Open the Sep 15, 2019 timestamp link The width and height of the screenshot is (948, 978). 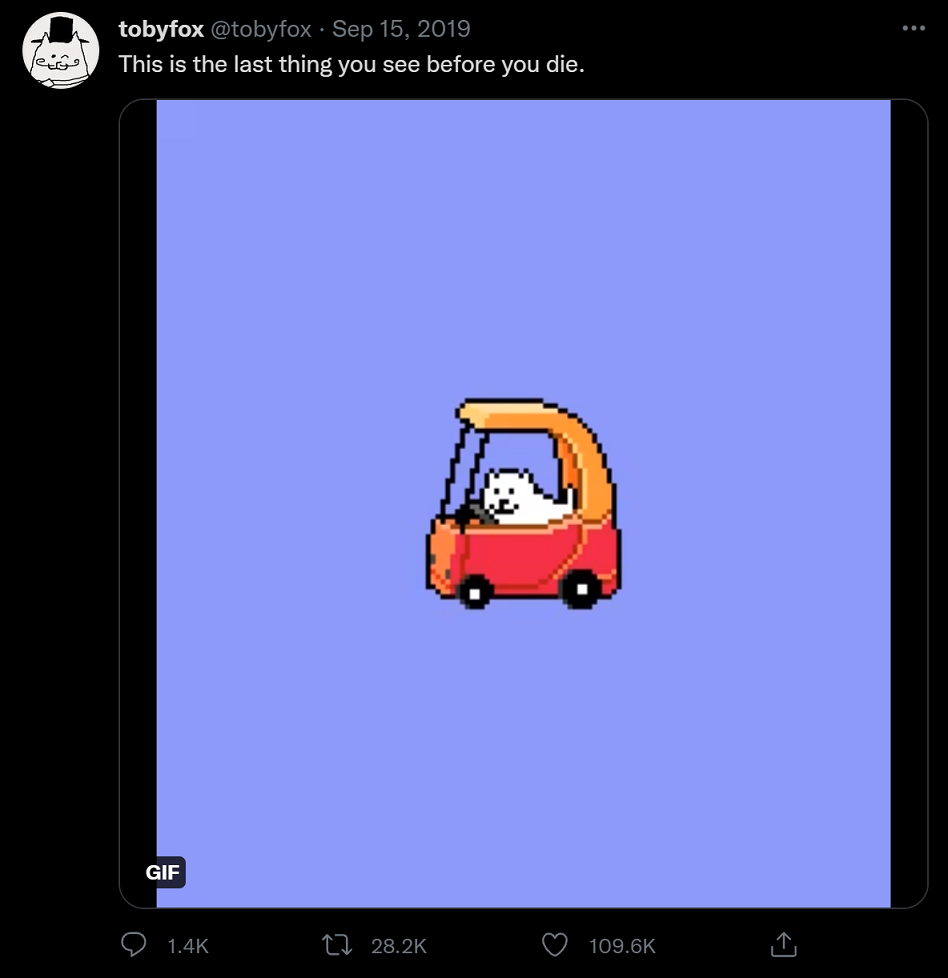tap(401, 29)
